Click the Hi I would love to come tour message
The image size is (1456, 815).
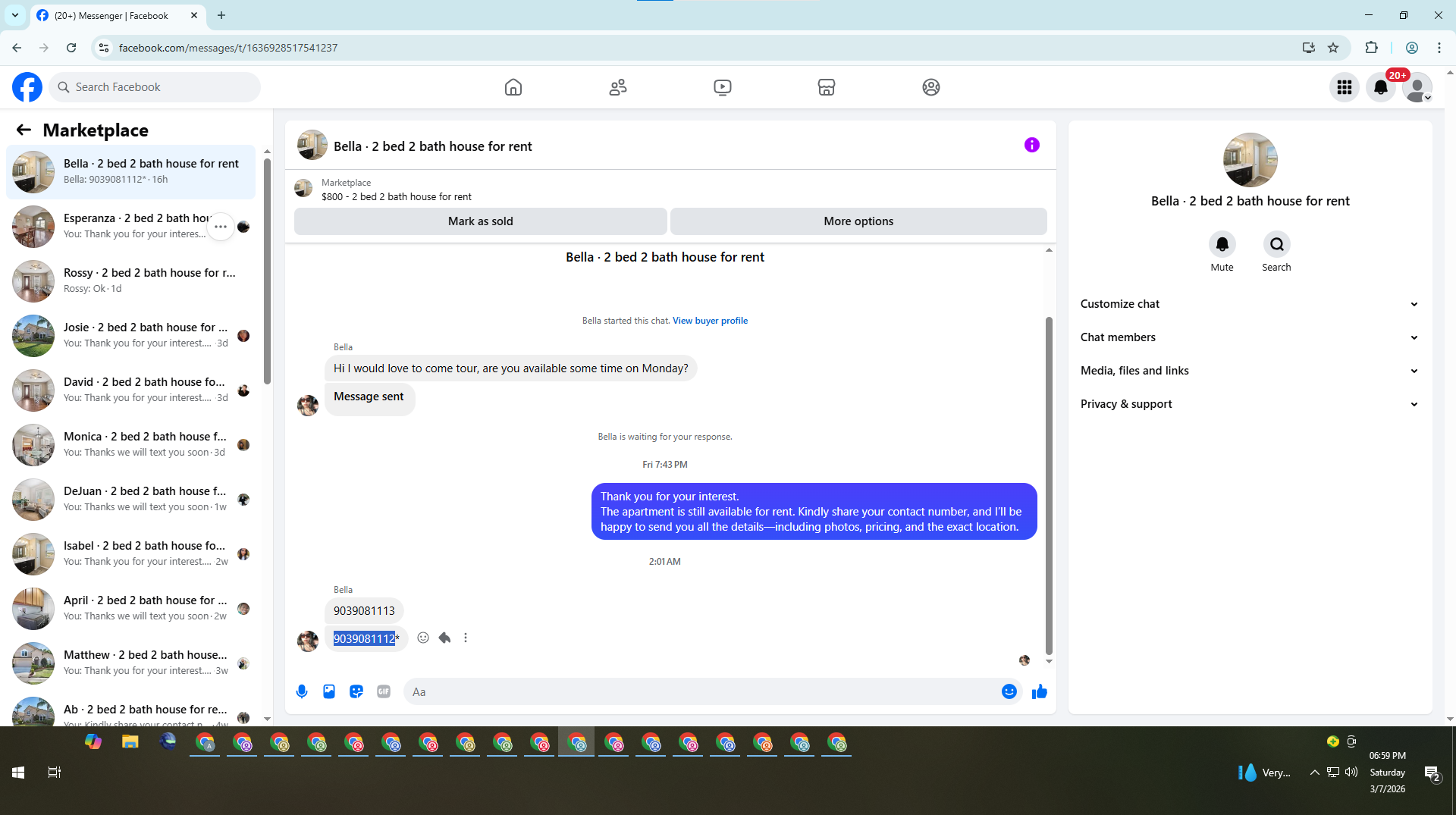point(510,368)
